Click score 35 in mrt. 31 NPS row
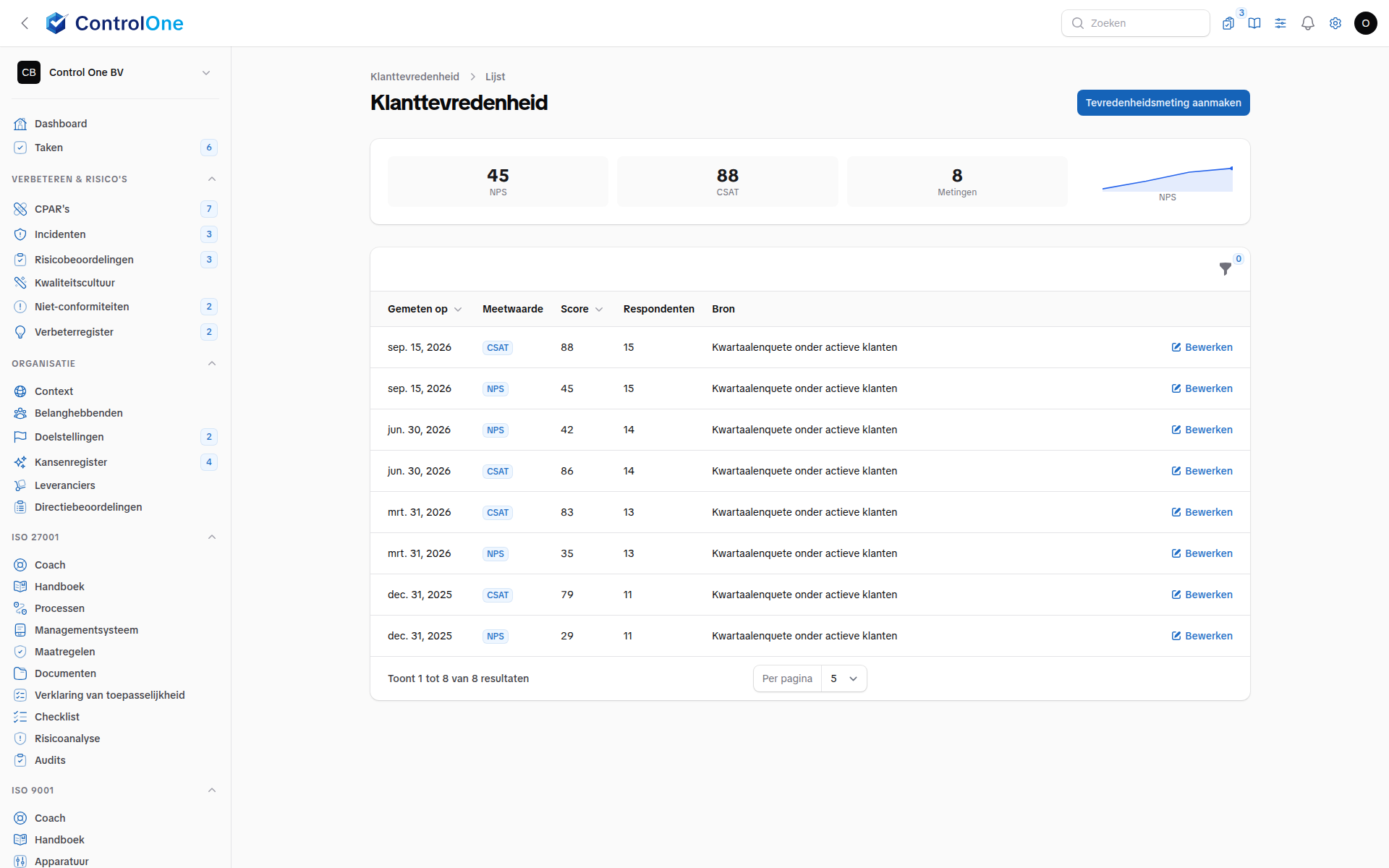Image resolution: width=1389 pixels, height=868 pixels. click(567, 553)
